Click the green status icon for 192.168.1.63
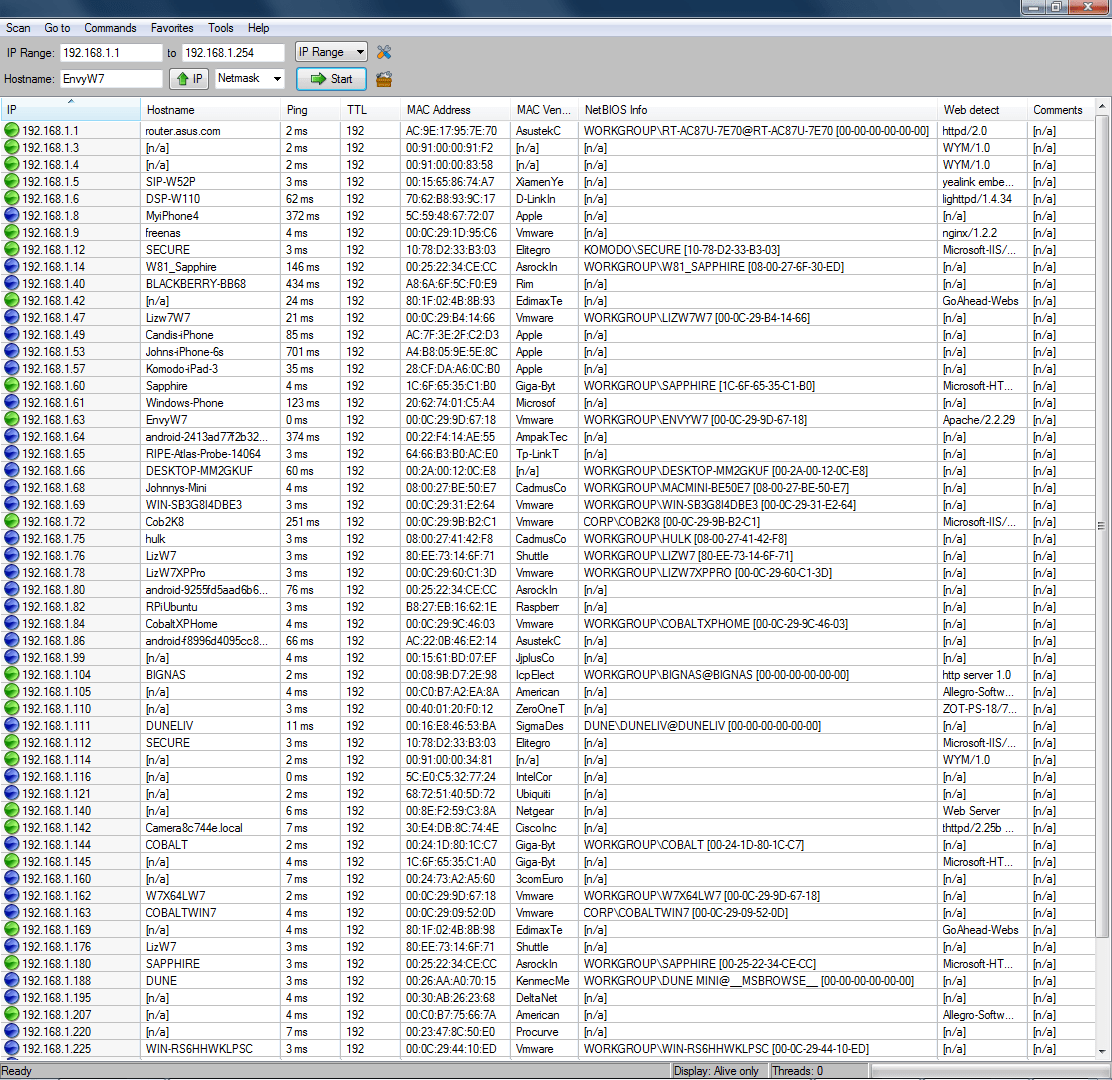This screenshot has height=1080, width=1112. (12, 419)
